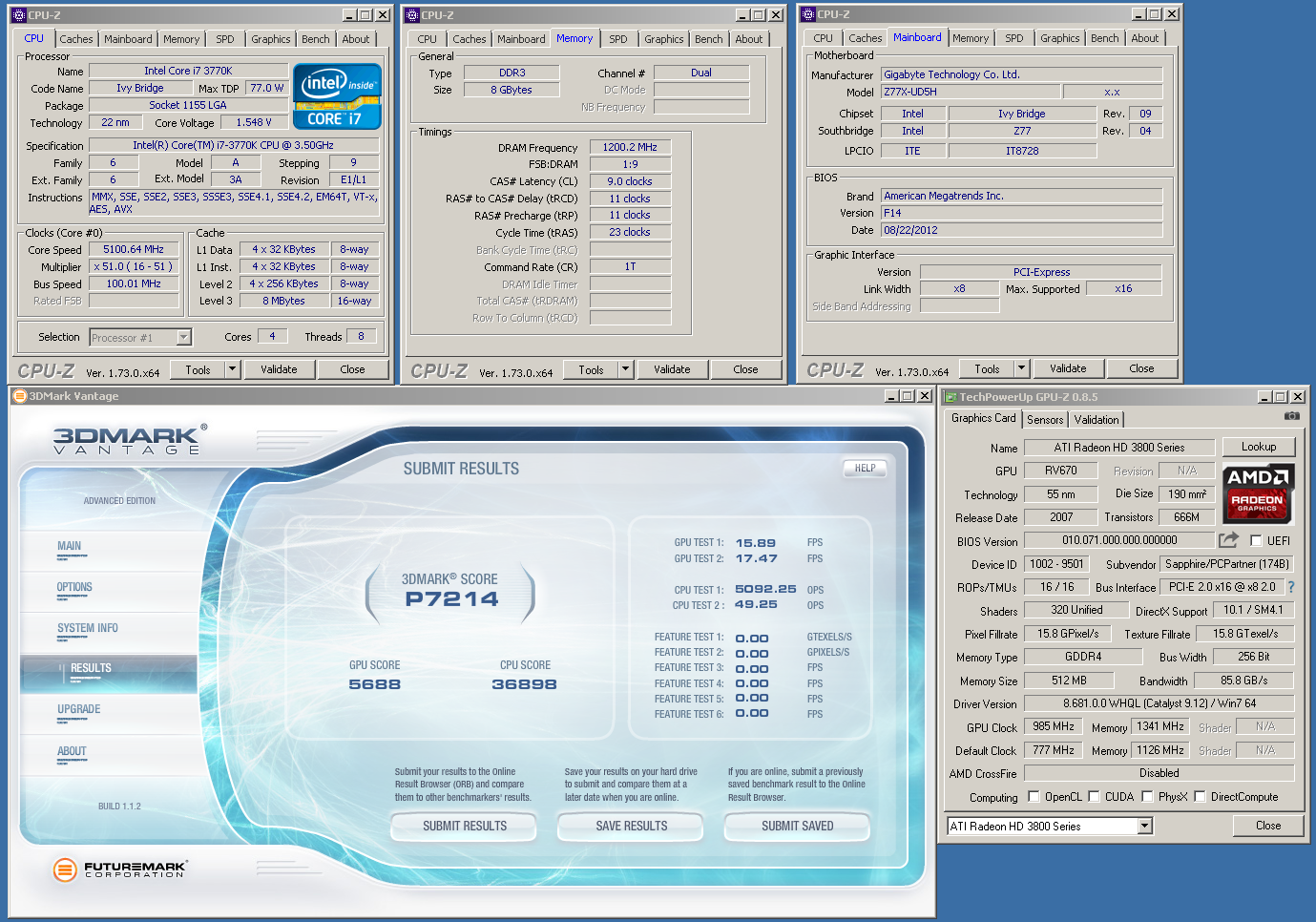Click the AMD CrossFire Disabled field
Viewport: 1316px width, 922px height.
click(x=1159, y=773)
